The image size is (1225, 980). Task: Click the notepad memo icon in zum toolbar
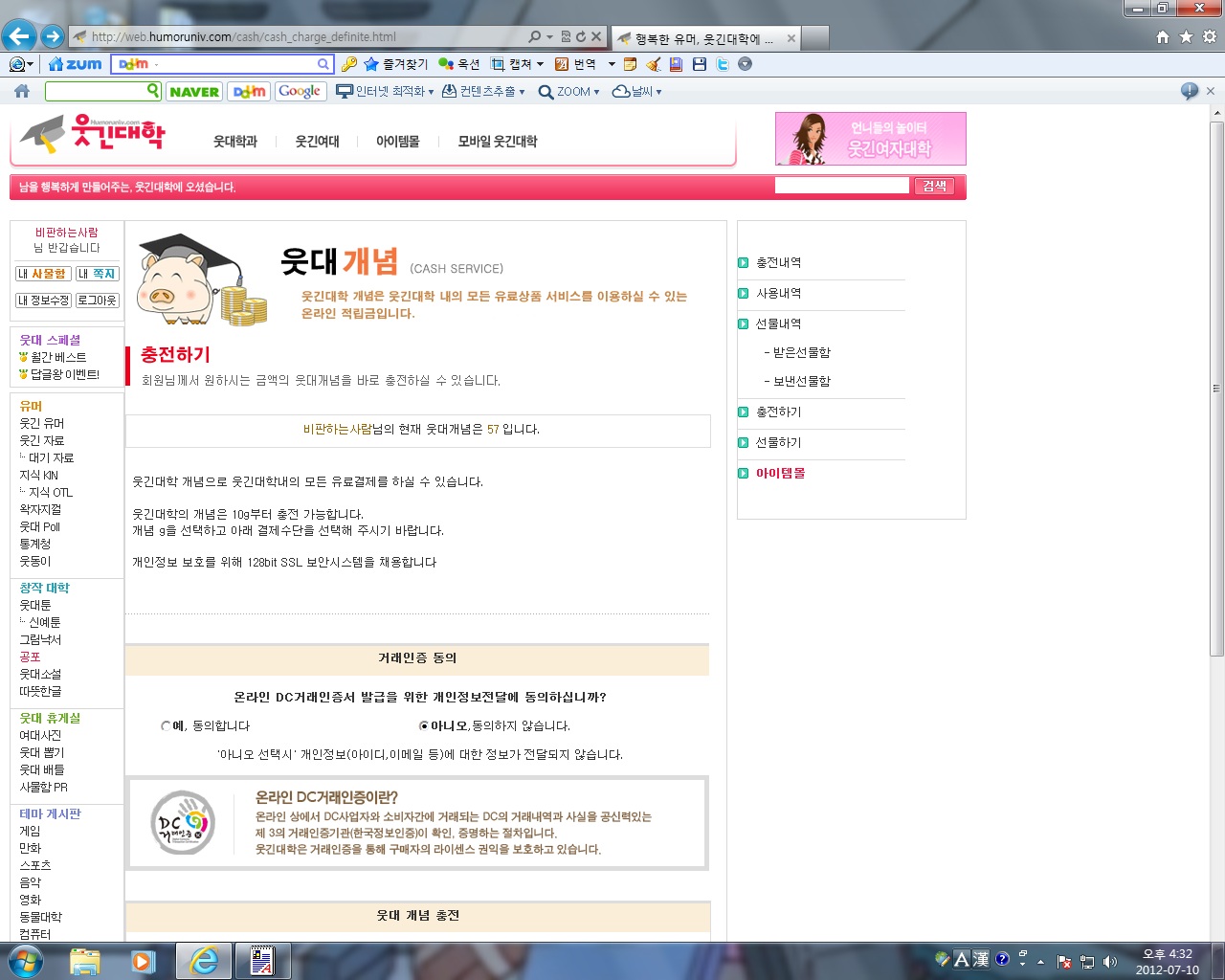[x=630, y=64]
